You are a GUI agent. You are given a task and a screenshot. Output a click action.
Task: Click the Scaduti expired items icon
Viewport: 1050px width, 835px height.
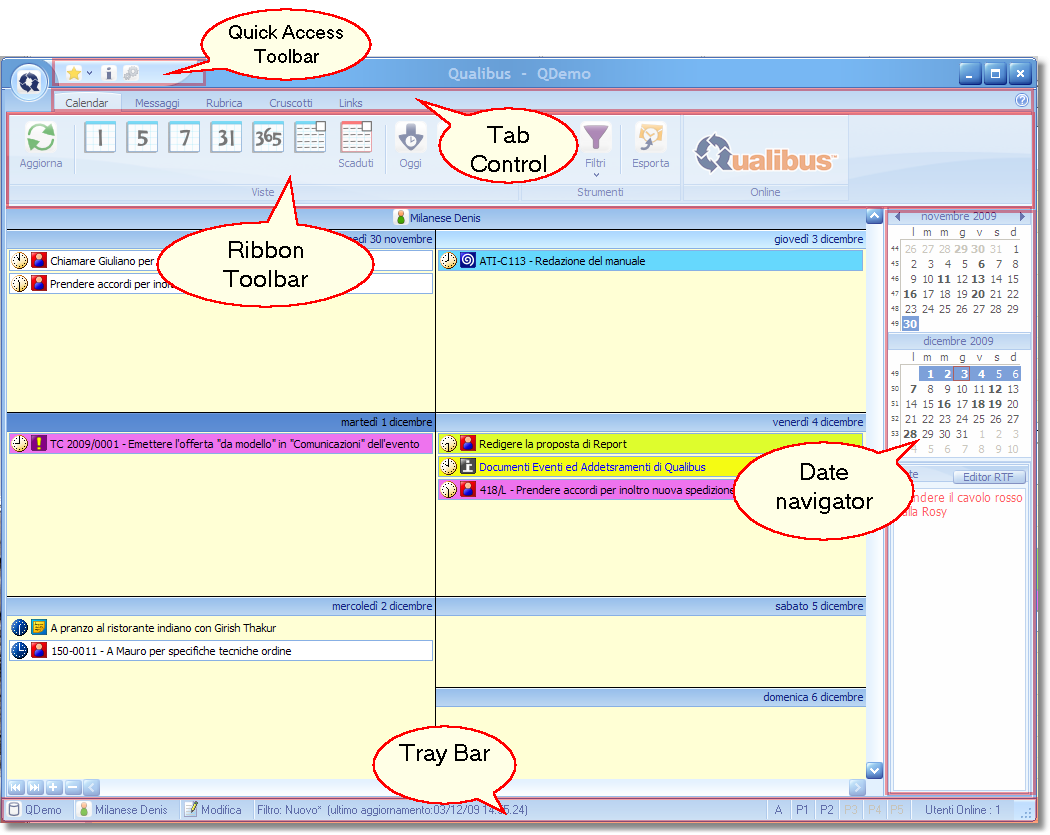pyautogui.click(x=356, y=138)
